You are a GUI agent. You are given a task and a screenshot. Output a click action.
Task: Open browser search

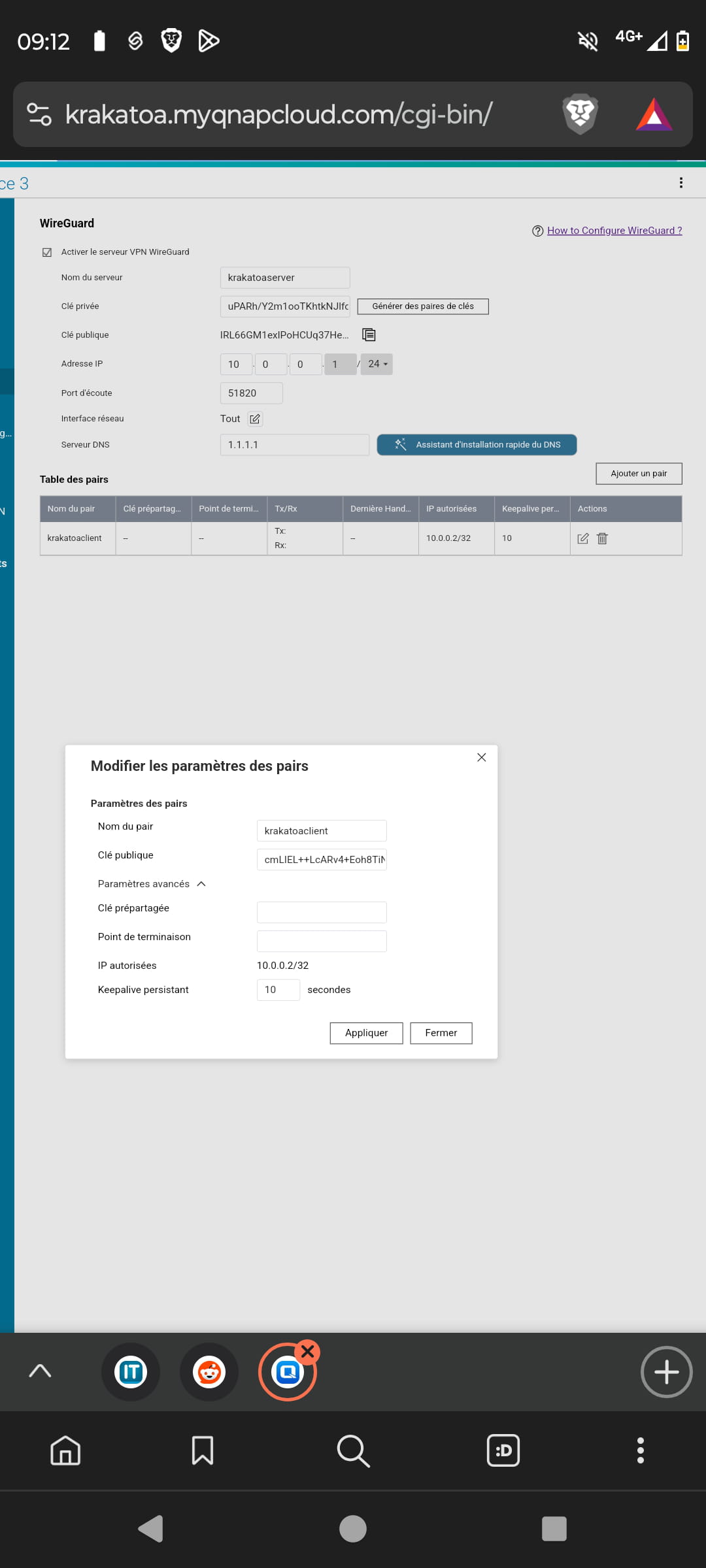click(x=353, y=1450)
